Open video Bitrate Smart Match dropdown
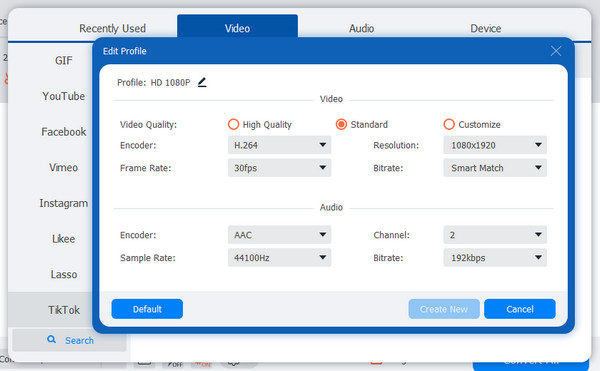This screenshot has height=371, width=600. [x=495, y=168]
